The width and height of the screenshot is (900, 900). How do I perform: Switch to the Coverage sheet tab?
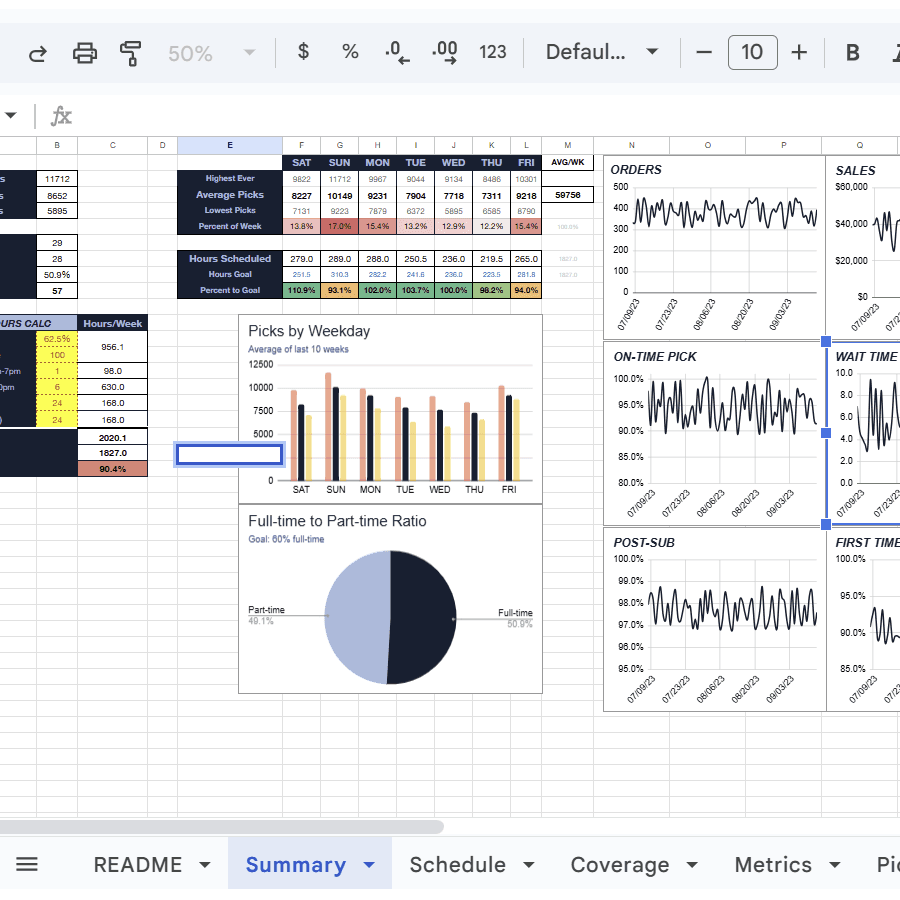(618, 864)
